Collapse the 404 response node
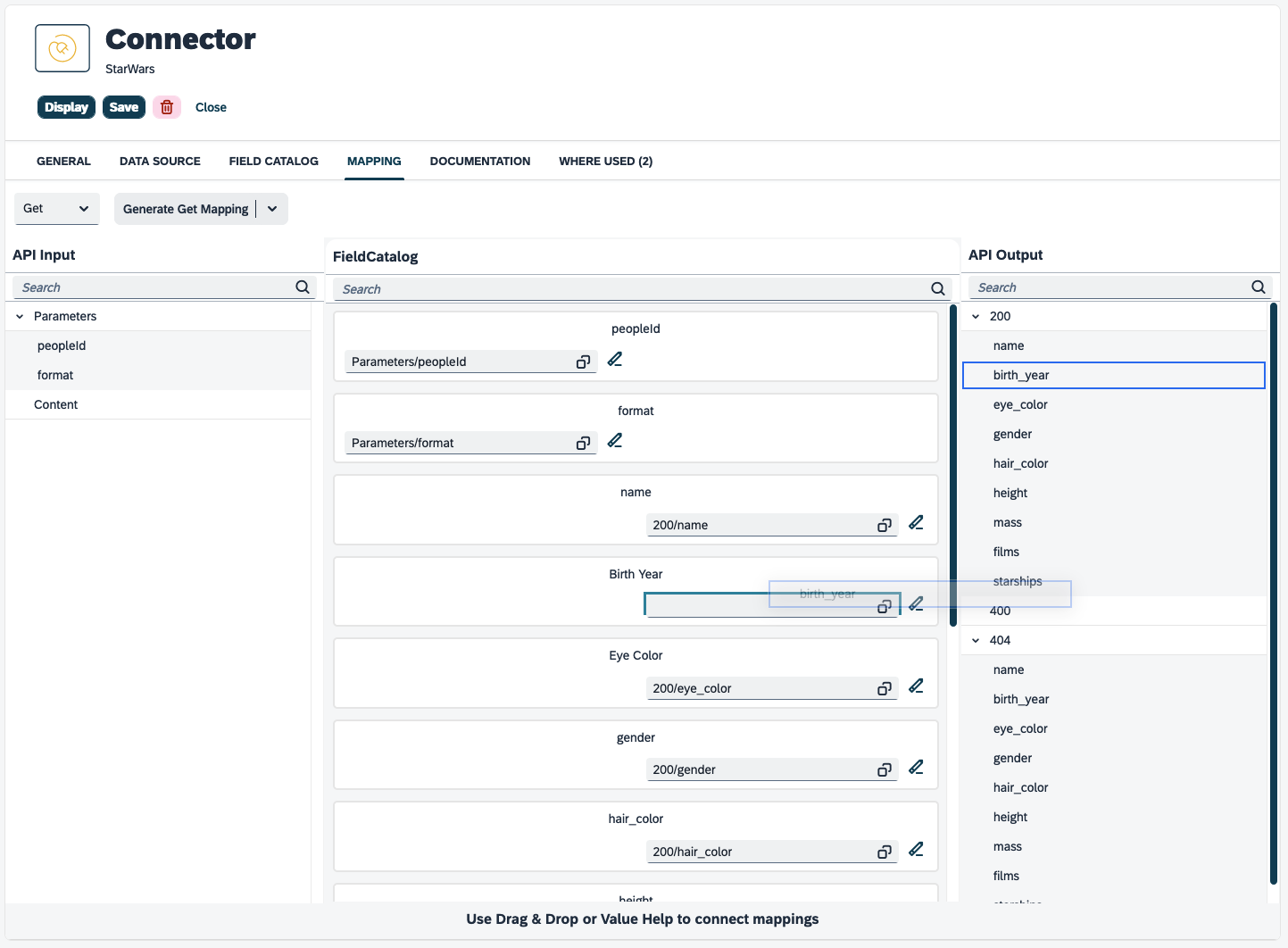The image size is (1288, 948). 976,641
